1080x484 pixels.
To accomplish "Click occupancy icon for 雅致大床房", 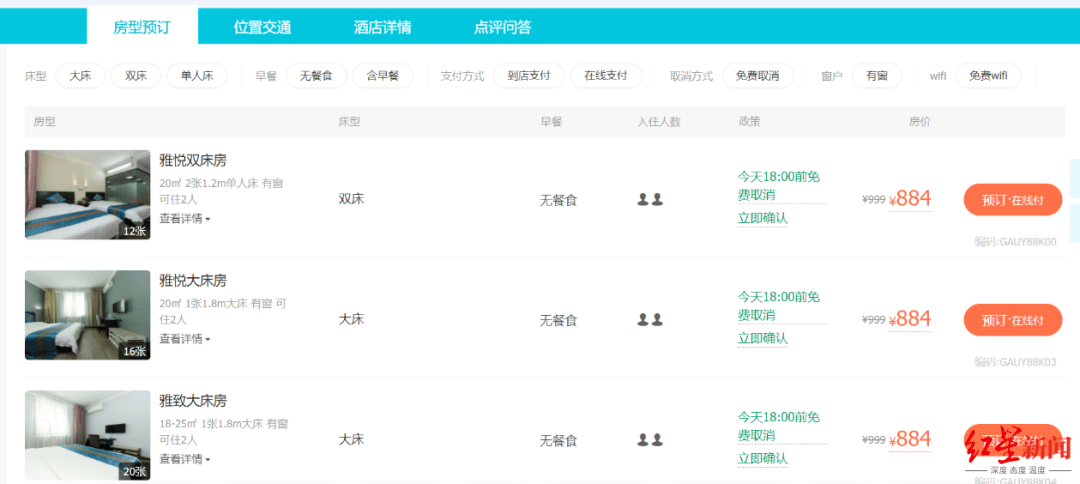I will point(650,439).
